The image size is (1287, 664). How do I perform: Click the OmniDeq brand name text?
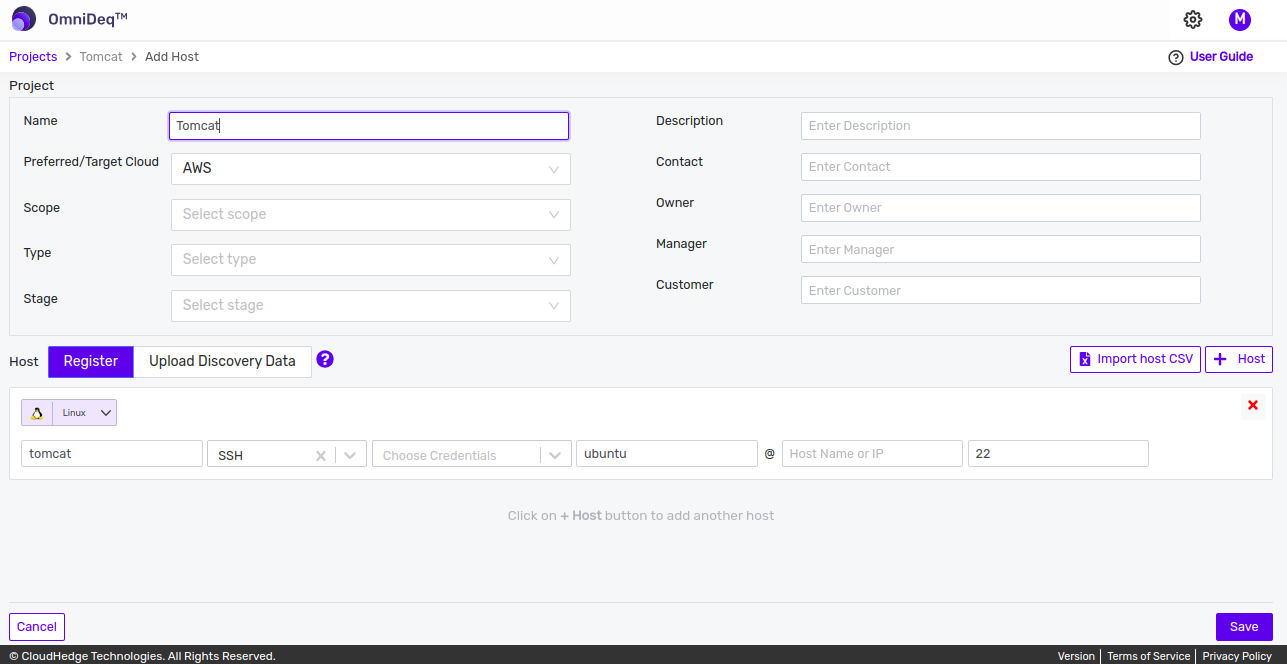point(88,19)
